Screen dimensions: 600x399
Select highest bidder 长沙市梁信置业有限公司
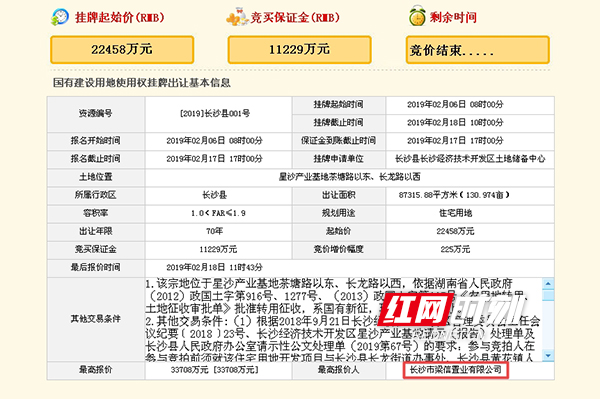pos(455,370)
